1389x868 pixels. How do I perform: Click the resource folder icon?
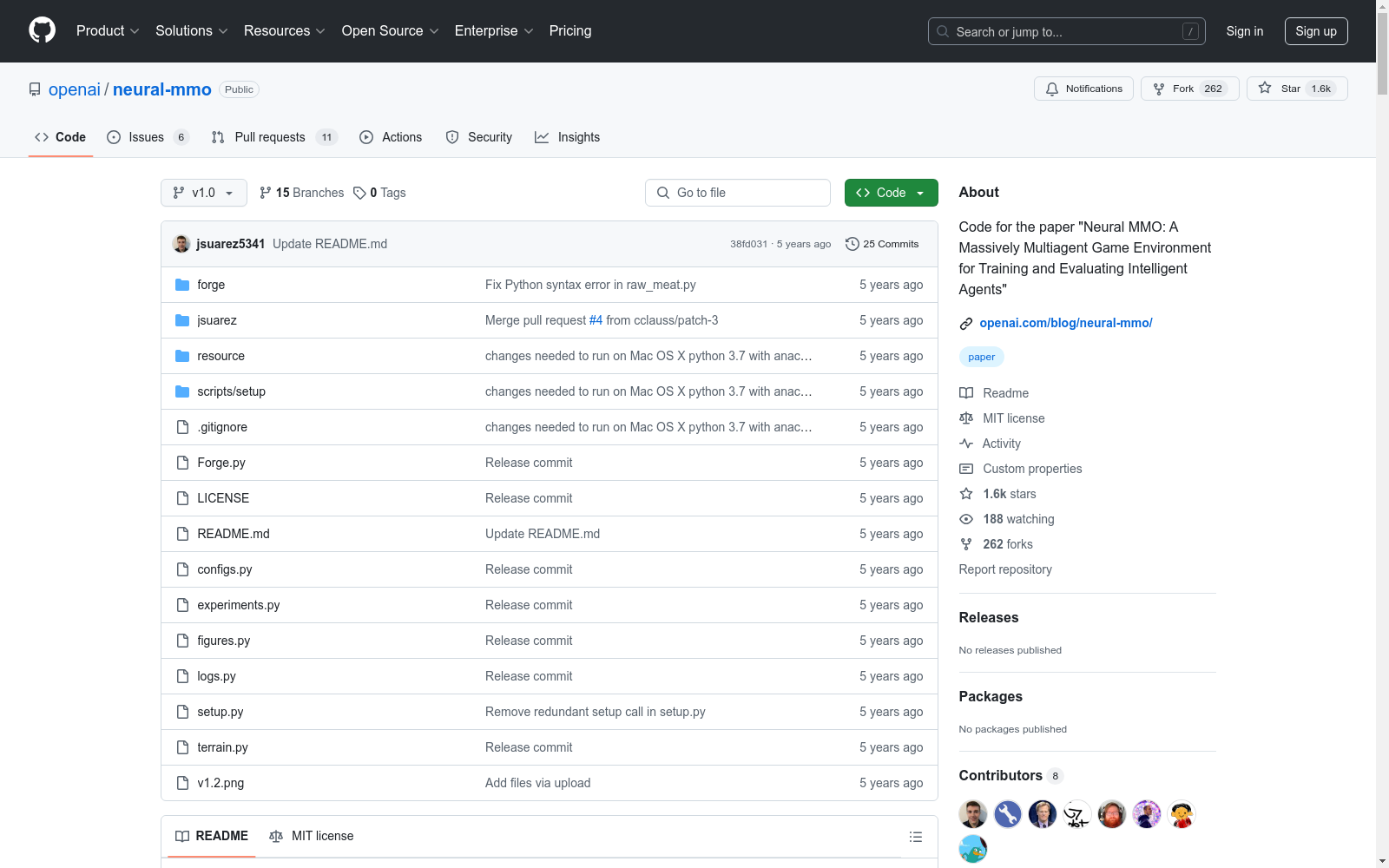point(182,356)
